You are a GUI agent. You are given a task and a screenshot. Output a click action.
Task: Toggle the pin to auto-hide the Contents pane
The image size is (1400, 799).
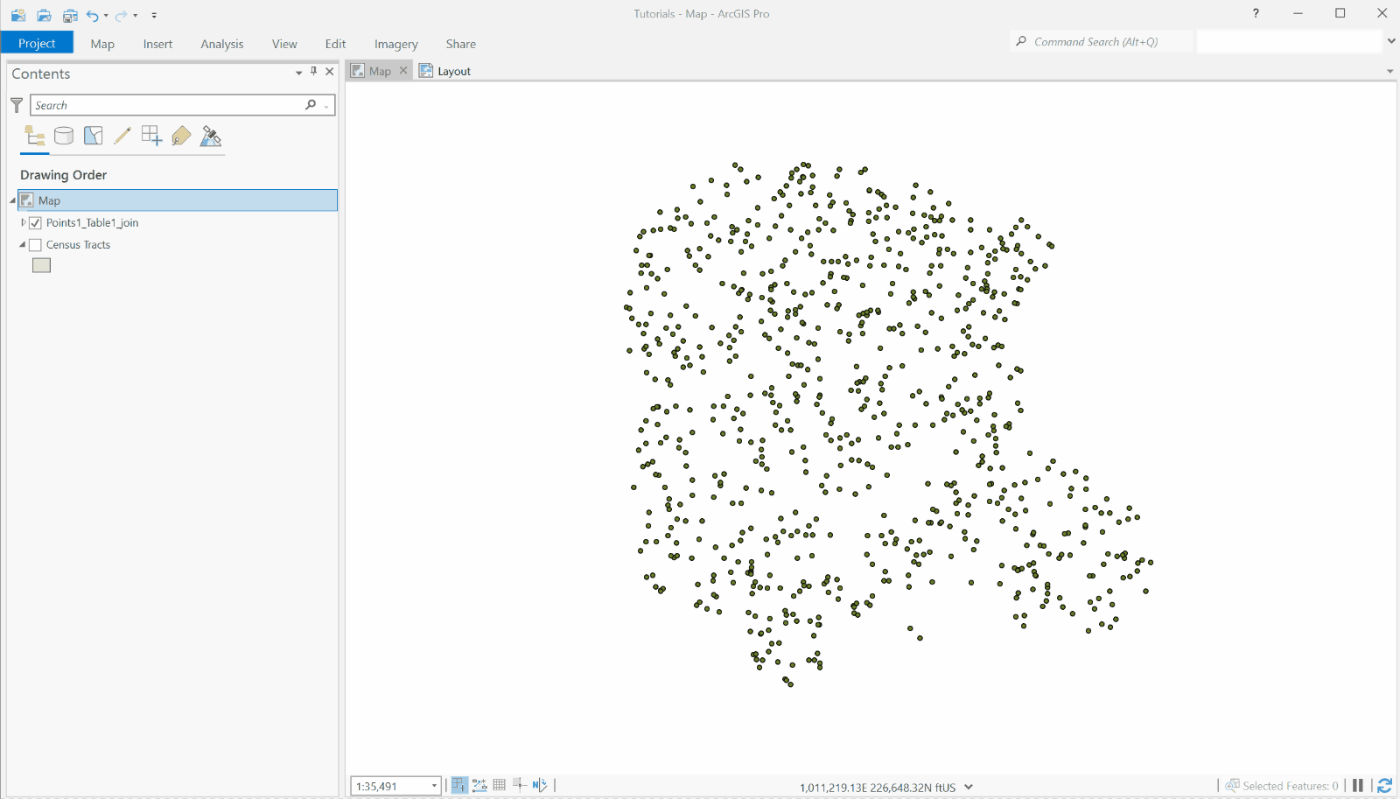(x=313, y=72)
